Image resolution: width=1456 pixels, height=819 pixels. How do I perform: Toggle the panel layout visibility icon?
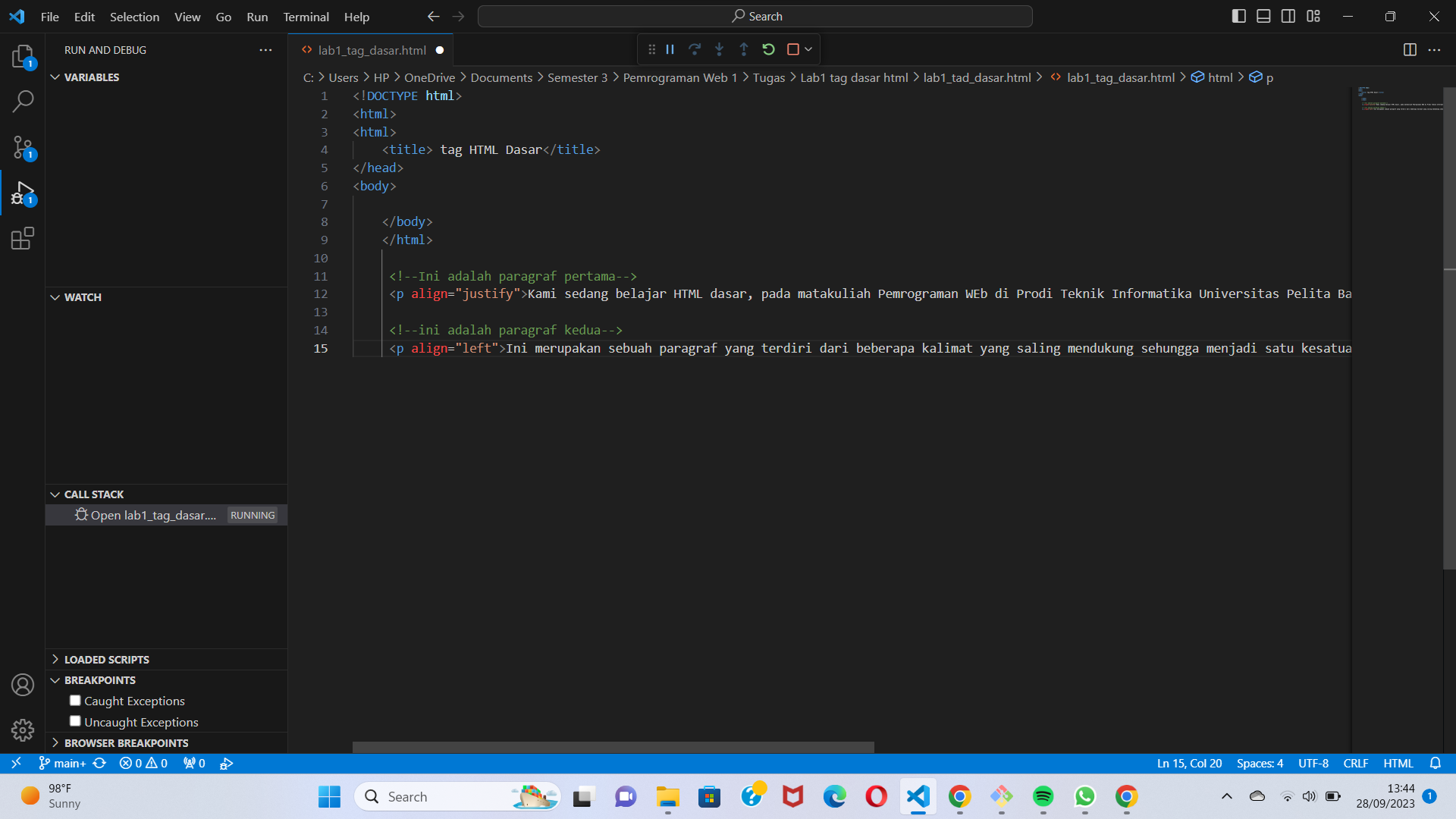point(1263,15)
